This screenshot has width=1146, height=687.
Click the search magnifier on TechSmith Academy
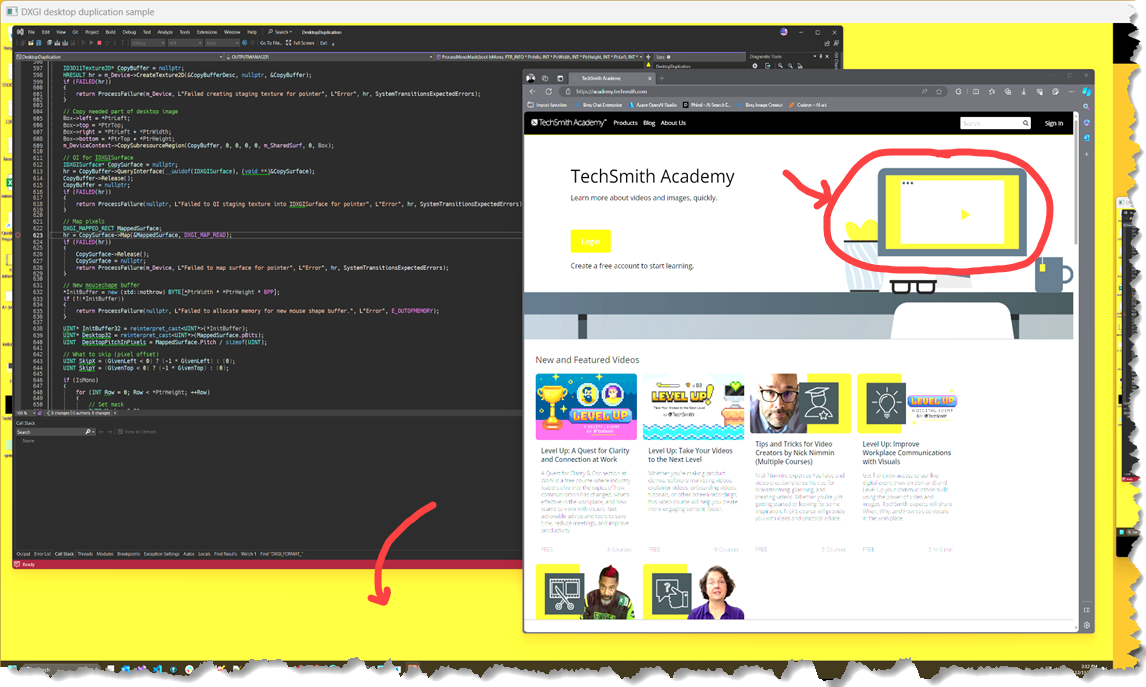click(1025, 123)
